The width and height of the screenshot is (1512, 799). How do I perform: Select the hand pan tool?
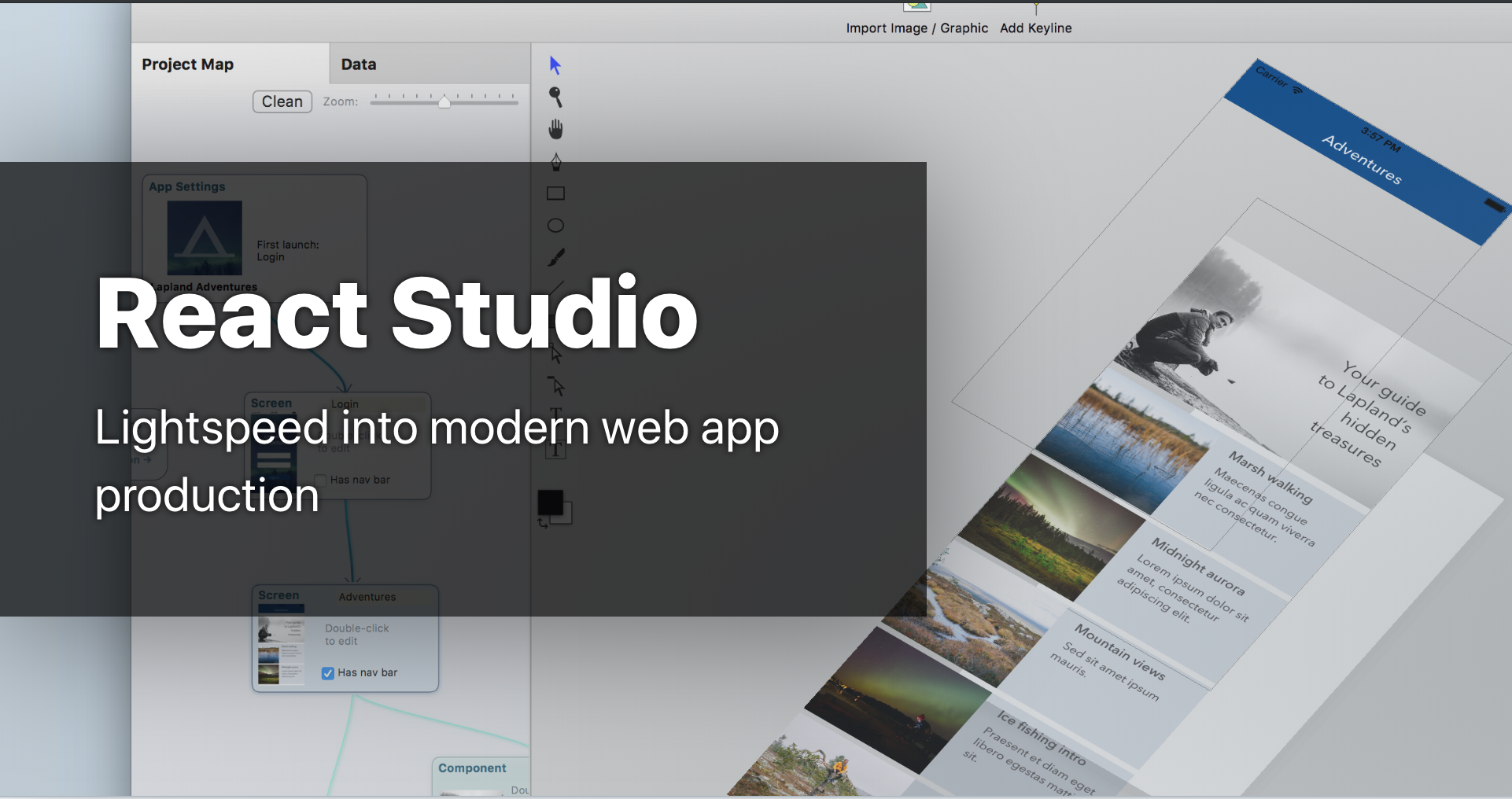pyautogui.click(x=555, y=129)
